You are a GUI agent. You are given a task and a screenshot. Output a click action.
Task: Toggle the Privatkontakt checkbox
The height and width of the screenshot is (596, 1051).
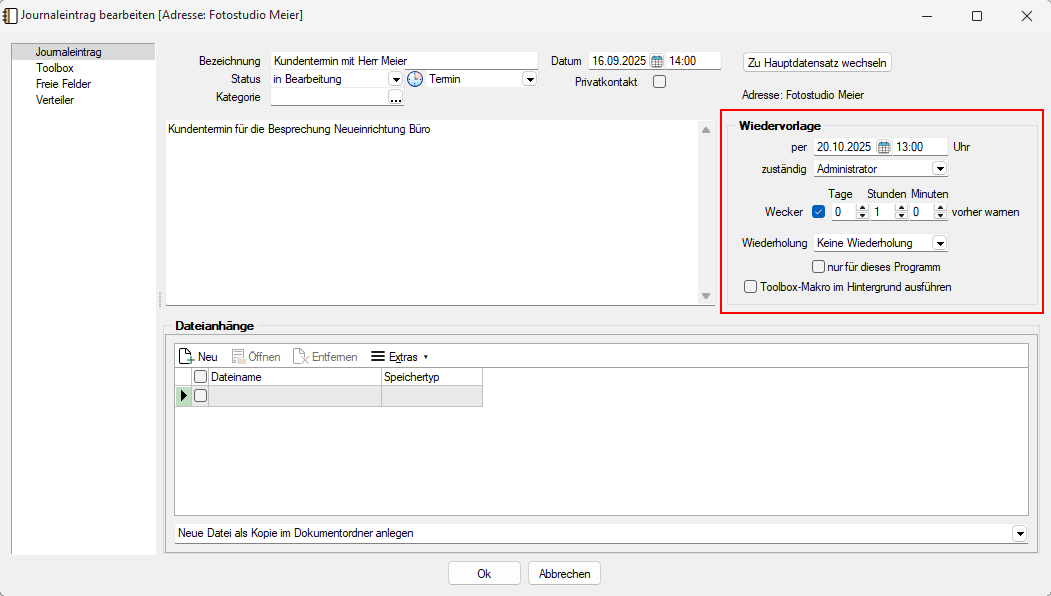click(659, 82)
